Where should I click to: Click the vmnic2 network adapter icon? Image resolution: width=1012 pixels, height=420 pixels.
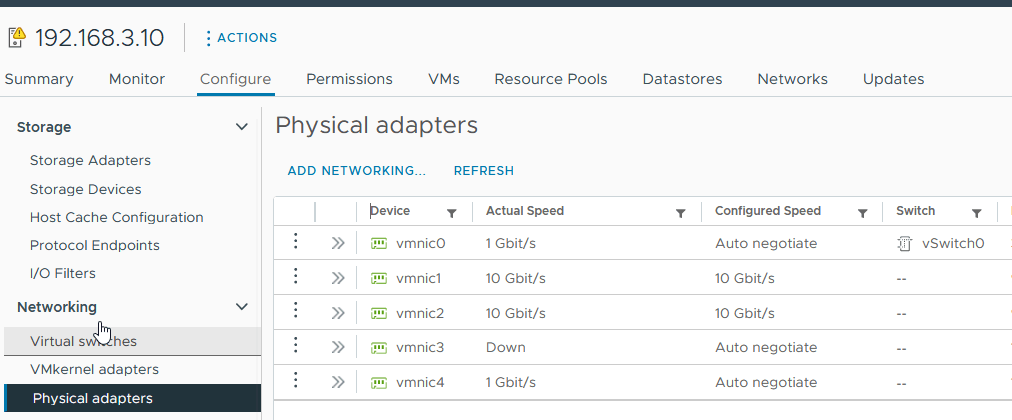click(x=379, y=313)
